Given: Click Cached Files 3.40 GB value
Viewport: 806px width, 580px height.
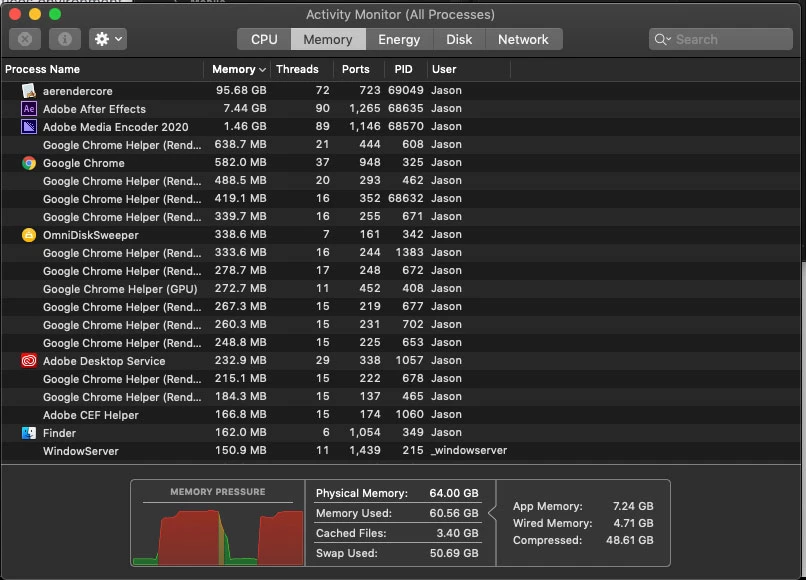Looking at the screenshot, I should (457, 533).
